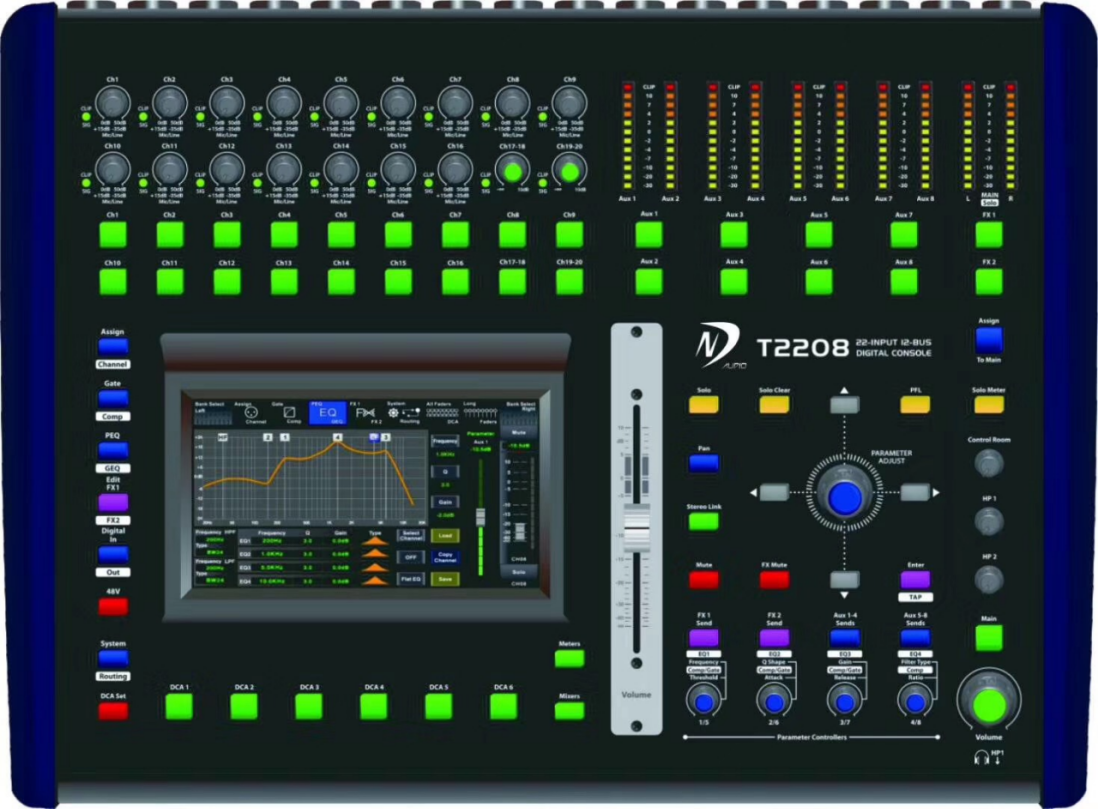Toggle the red FX Mute button
This screenshot has height=809, width=1099.
(x=774, y=580)
